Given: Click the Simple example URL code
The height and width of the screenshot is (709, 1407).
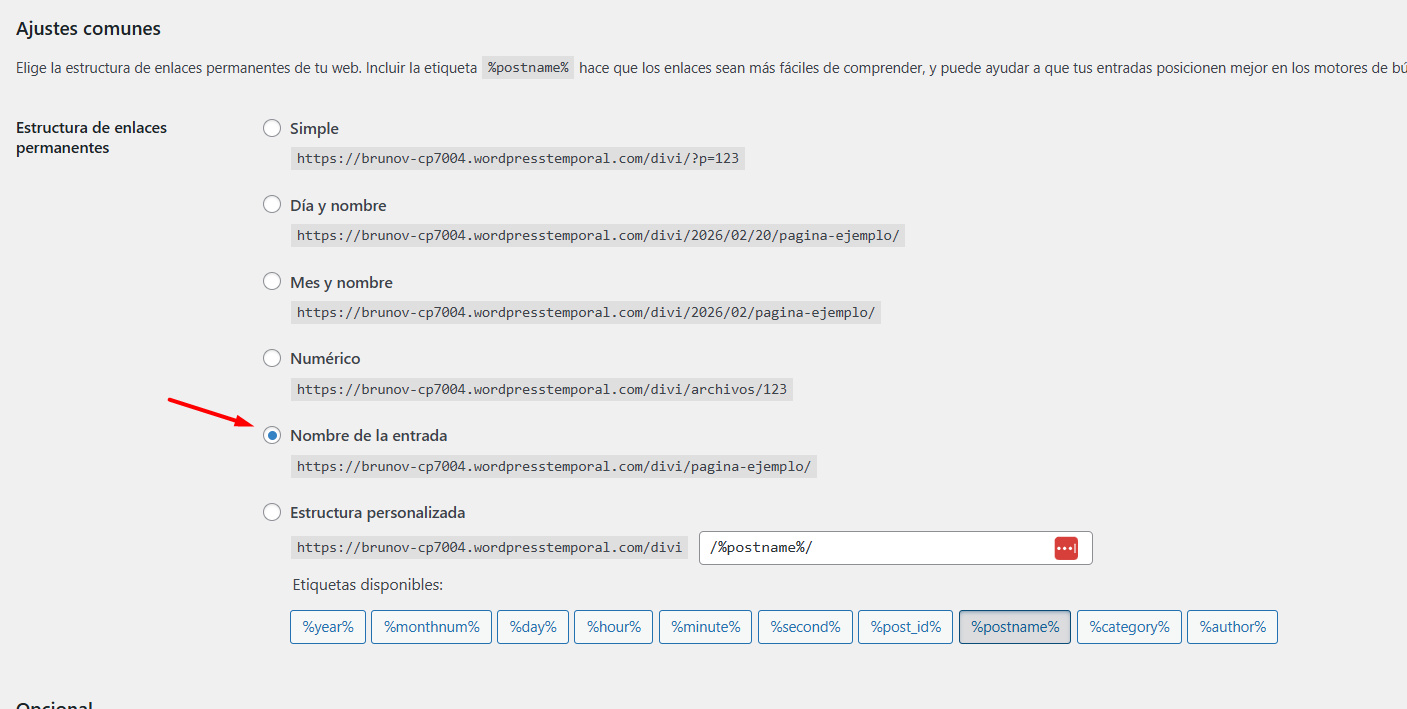Looking at the screenshot, I should point(517,158).
